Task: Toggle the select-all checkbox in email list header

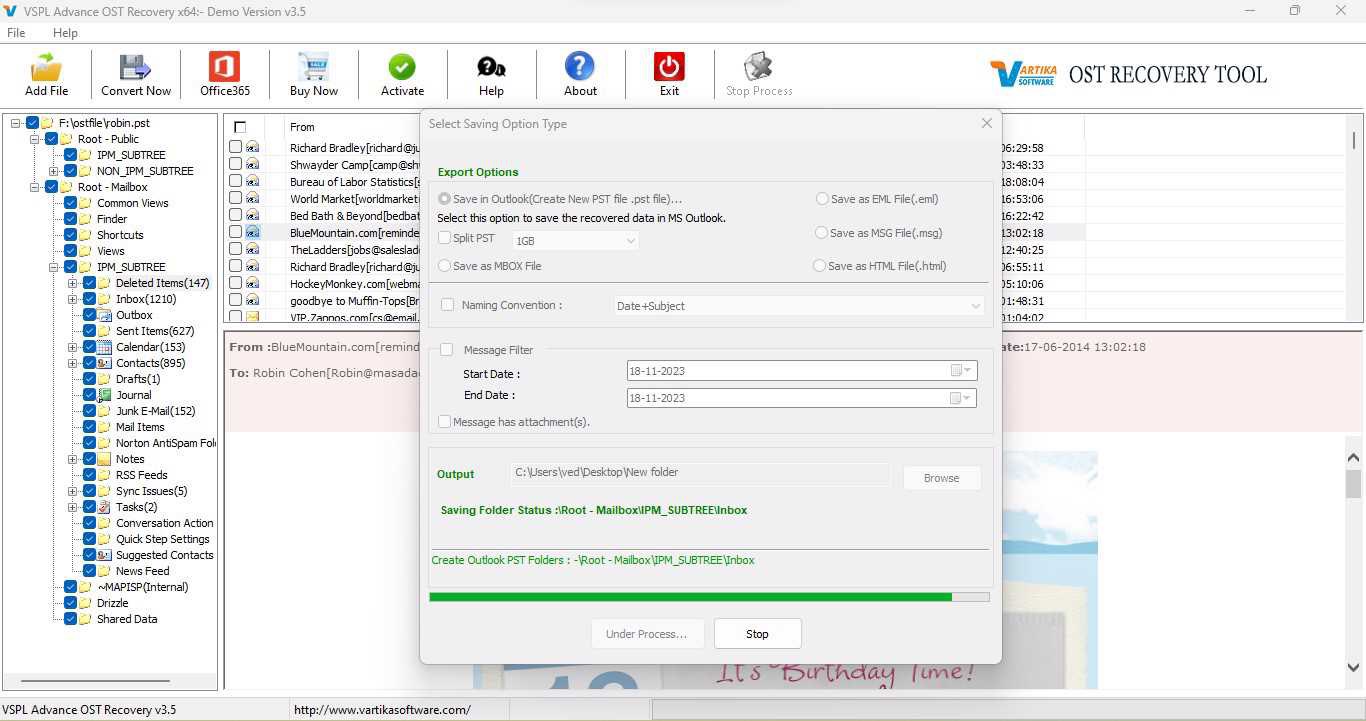Action: (x=240, y=127)
